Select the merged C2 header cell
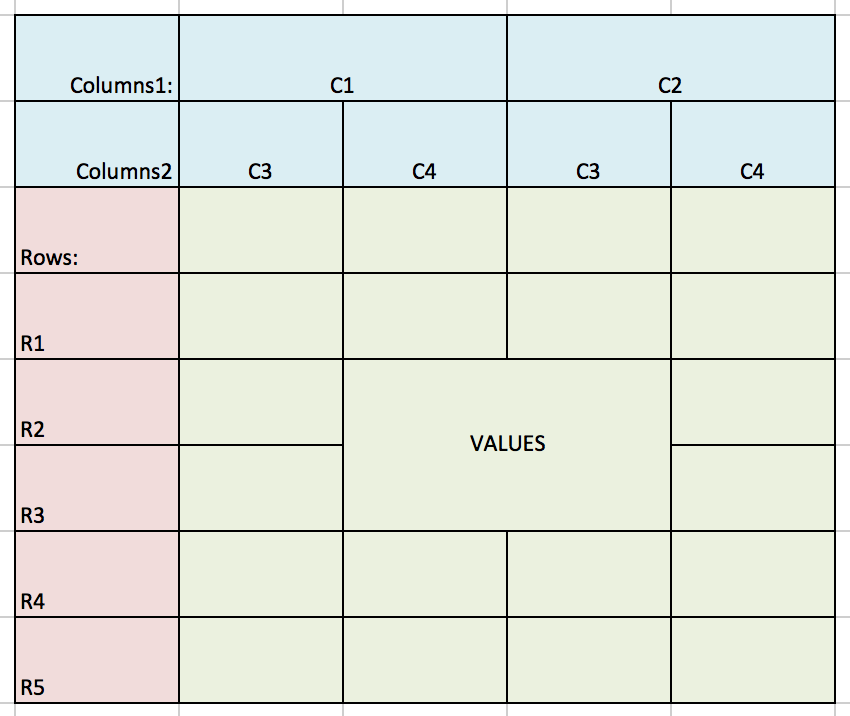This screenshot has height=716, width=850. (x=670, y=58)
